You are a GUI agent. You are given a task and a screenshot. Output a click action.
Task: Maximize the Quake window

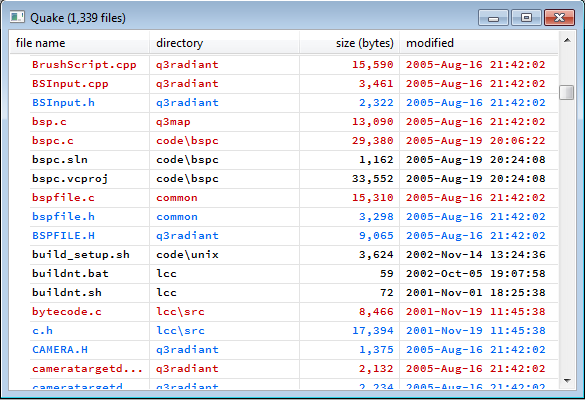(x=526, y=18)
